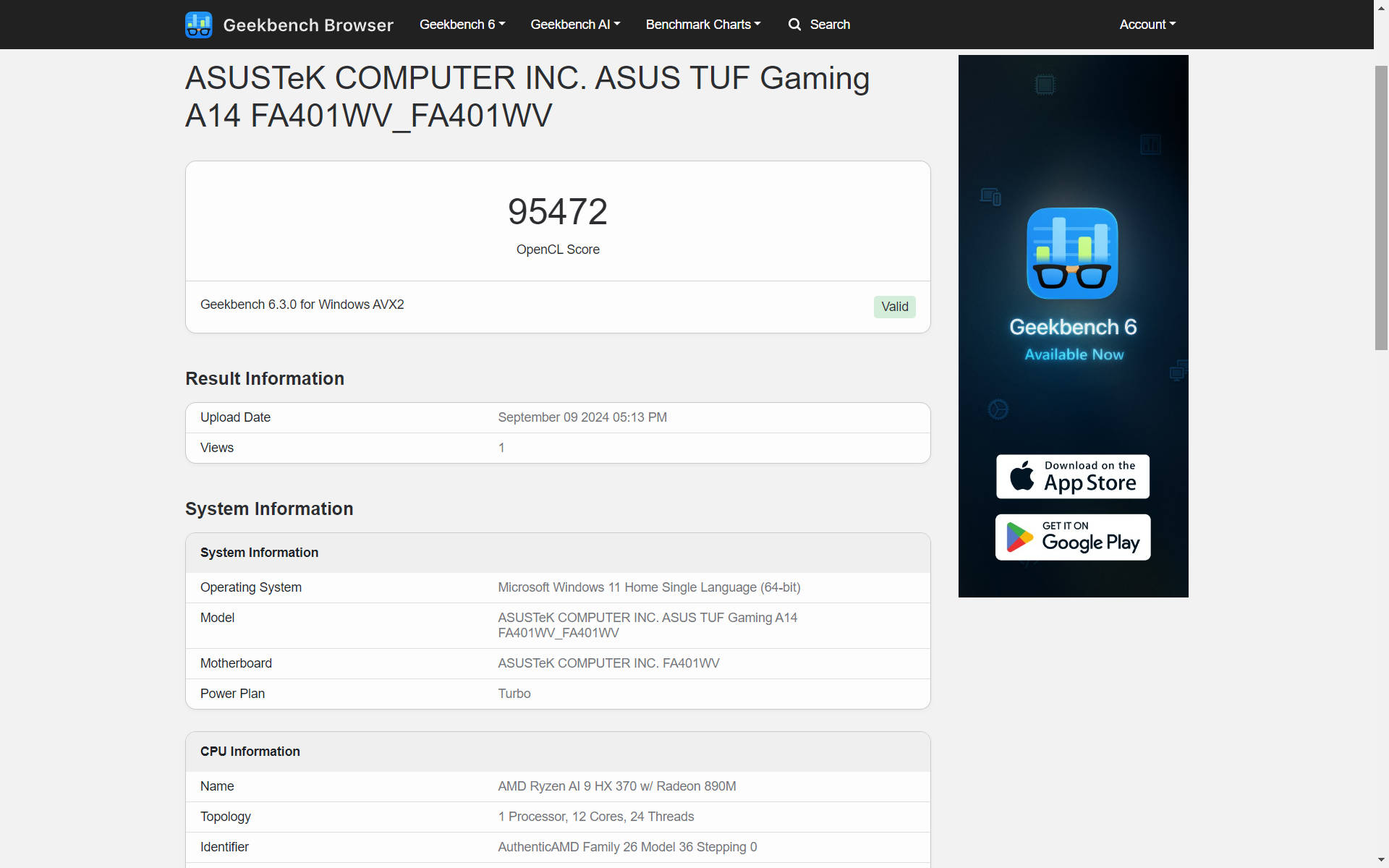
Task: Click the Geekbench Browser title link
Action: 308,25
